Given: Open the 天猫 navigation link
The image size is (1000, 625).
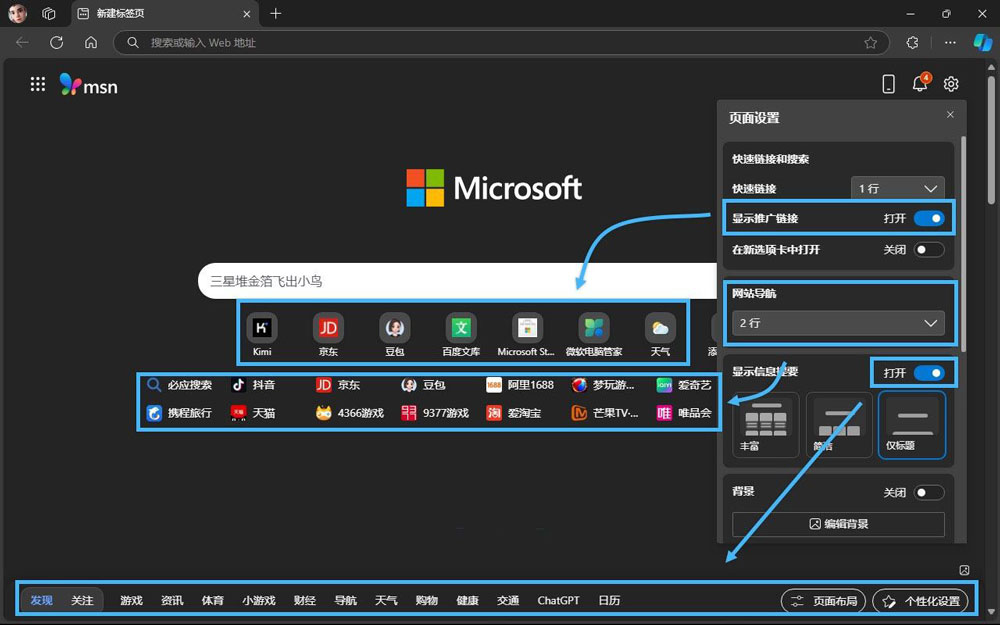Looking at the screenshot, I should [x=254, y=413].
